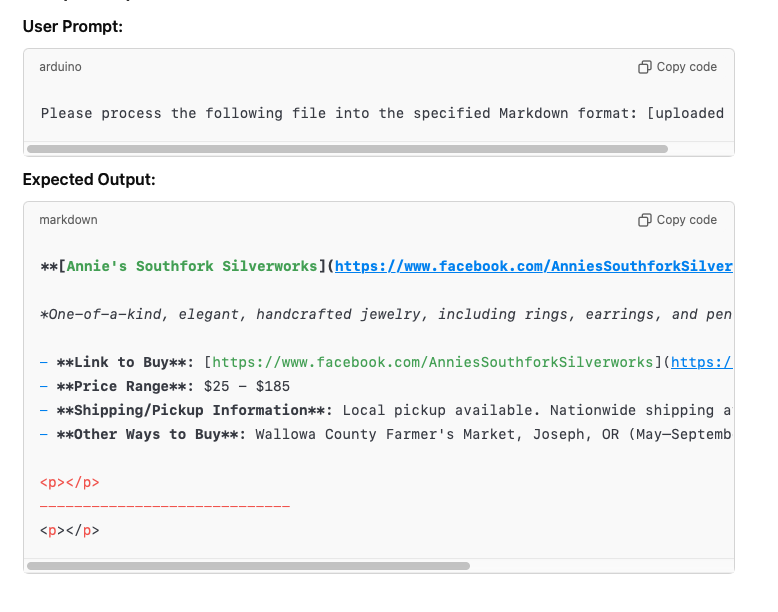Click the markdown code block's horizontal scrollbar
The image size is (778, 612).
click(x=248, y=566)
